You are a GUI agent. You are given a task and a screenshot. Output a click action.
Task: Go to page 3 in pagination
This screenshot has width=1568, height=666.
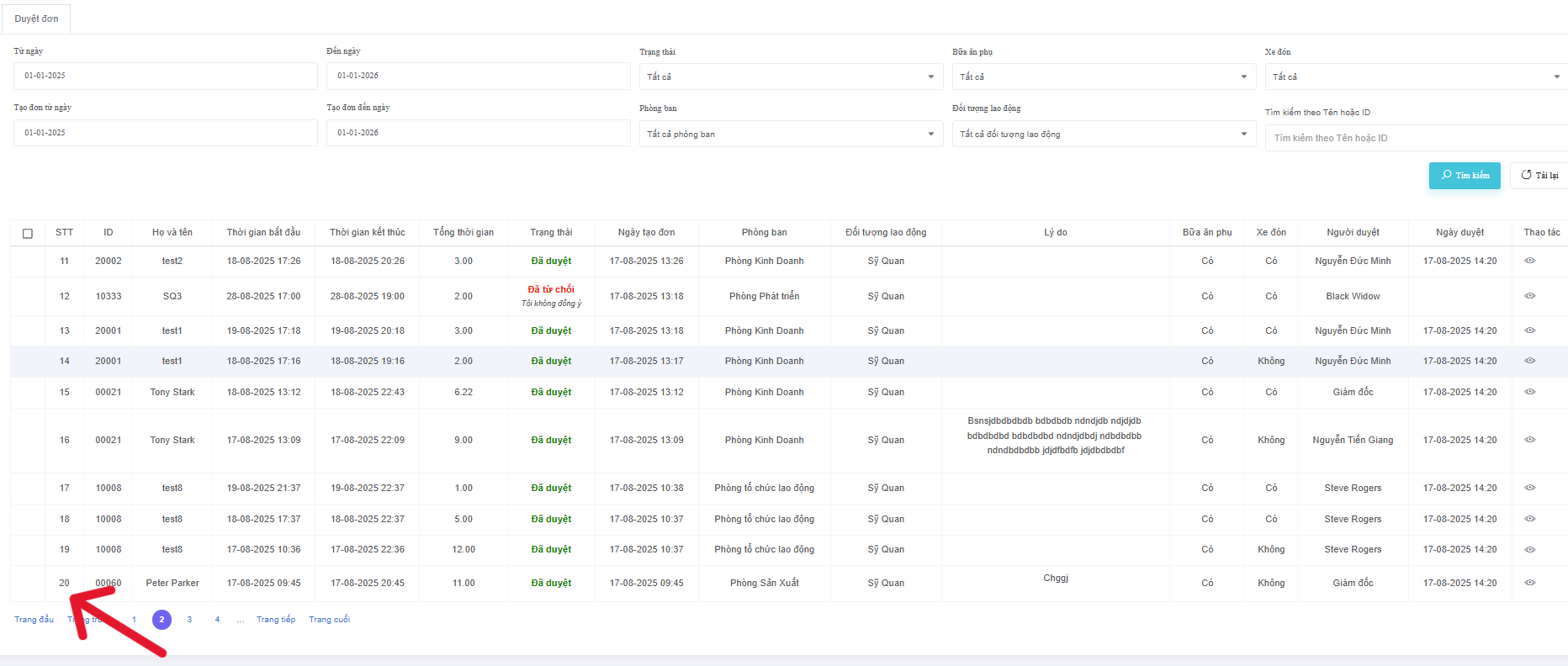coord(189,620)
